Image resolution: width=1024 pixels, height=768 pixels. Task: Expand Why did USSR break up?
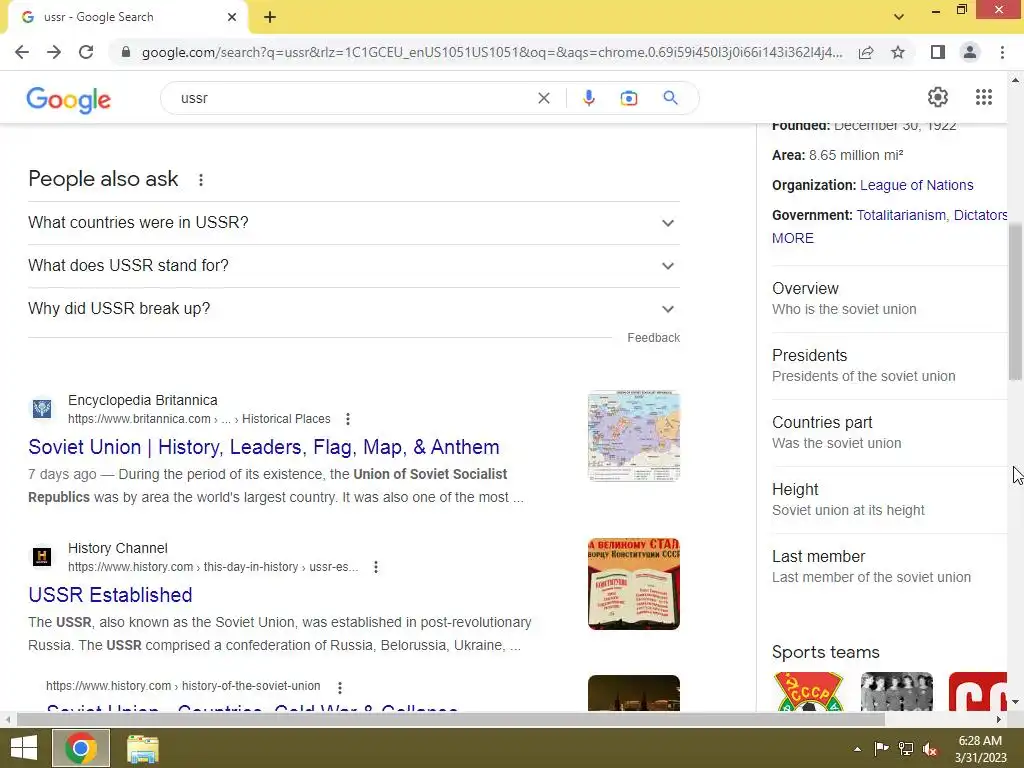[x=354, y=309]
